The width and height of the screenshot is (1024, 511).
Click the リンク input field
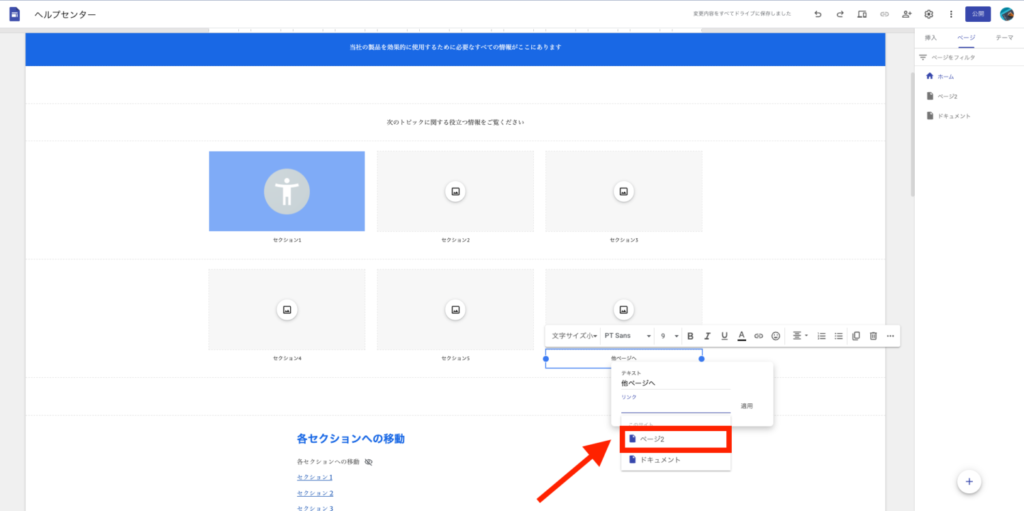coord(675,406)
